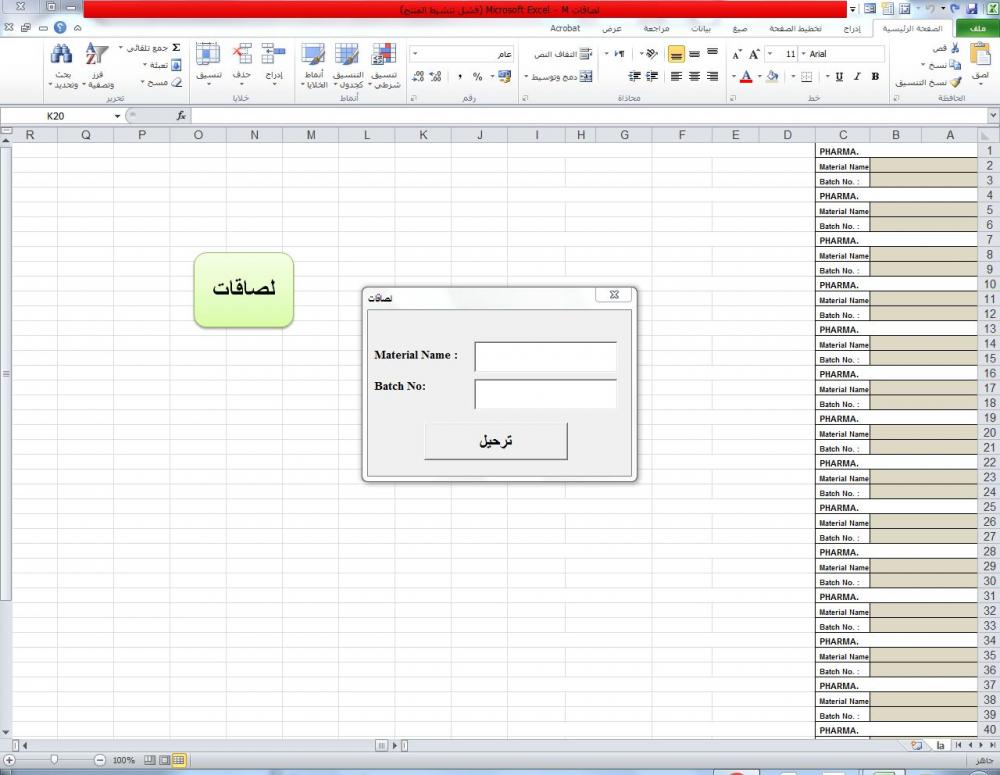Open the Arial font name dropdown
Image resolution: width=1000 pixels, height=775 pixels.
click(803, 54)
